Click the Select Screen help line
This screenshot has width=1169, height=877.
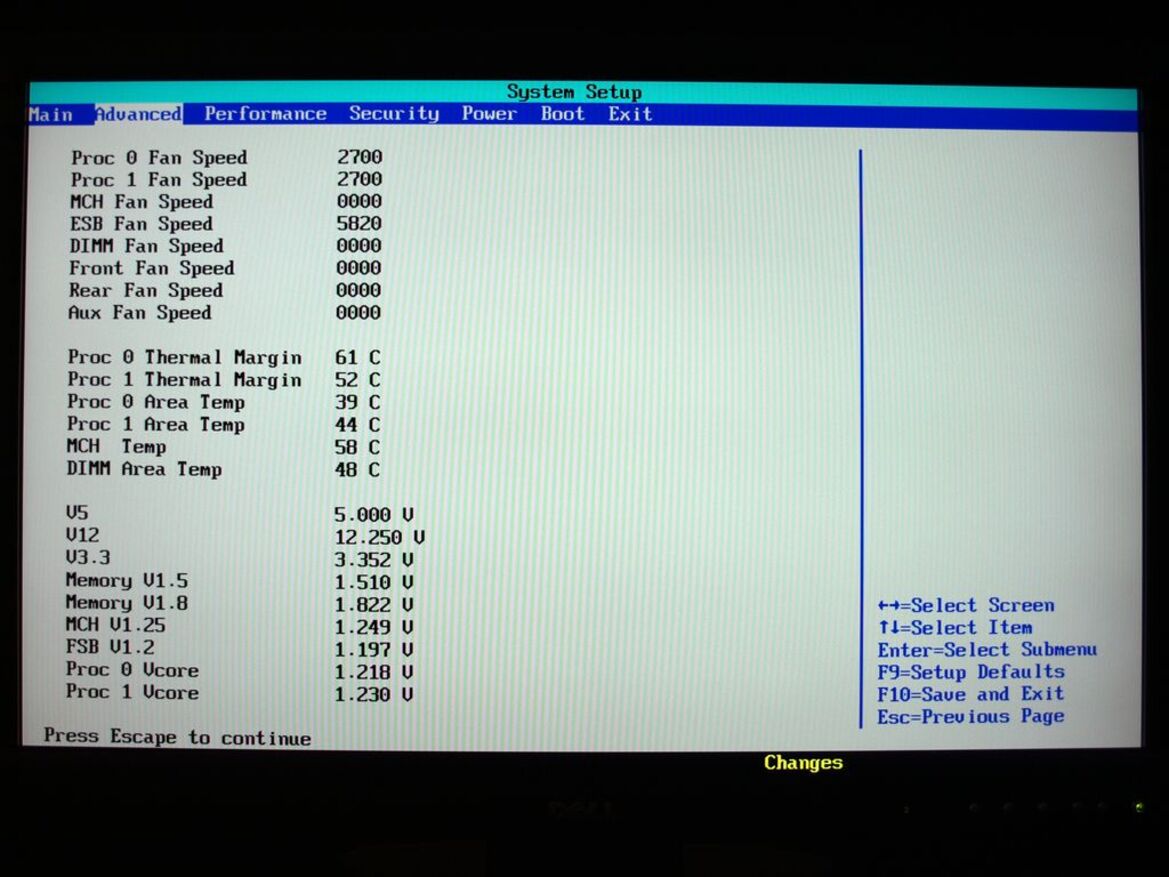966,605
